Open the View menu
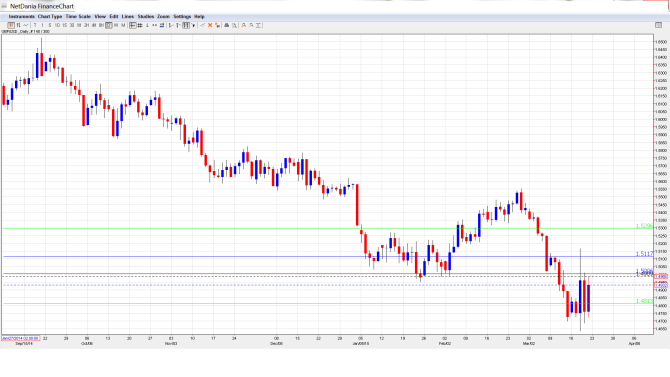Image resolution: width=670 pixels, height=377 pixels. 100,17
